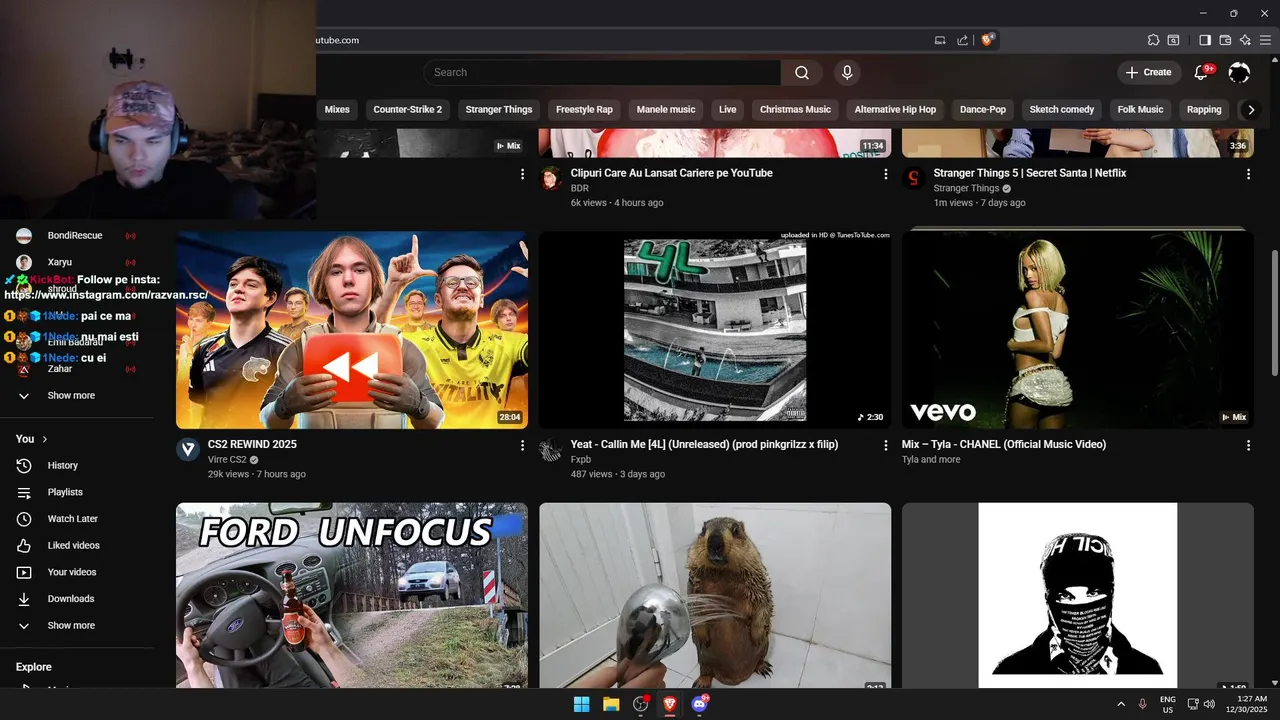This screenshot has height=720, width=1280.
Task: Select the Stranger Things chip
Action: tap(499, 110)
